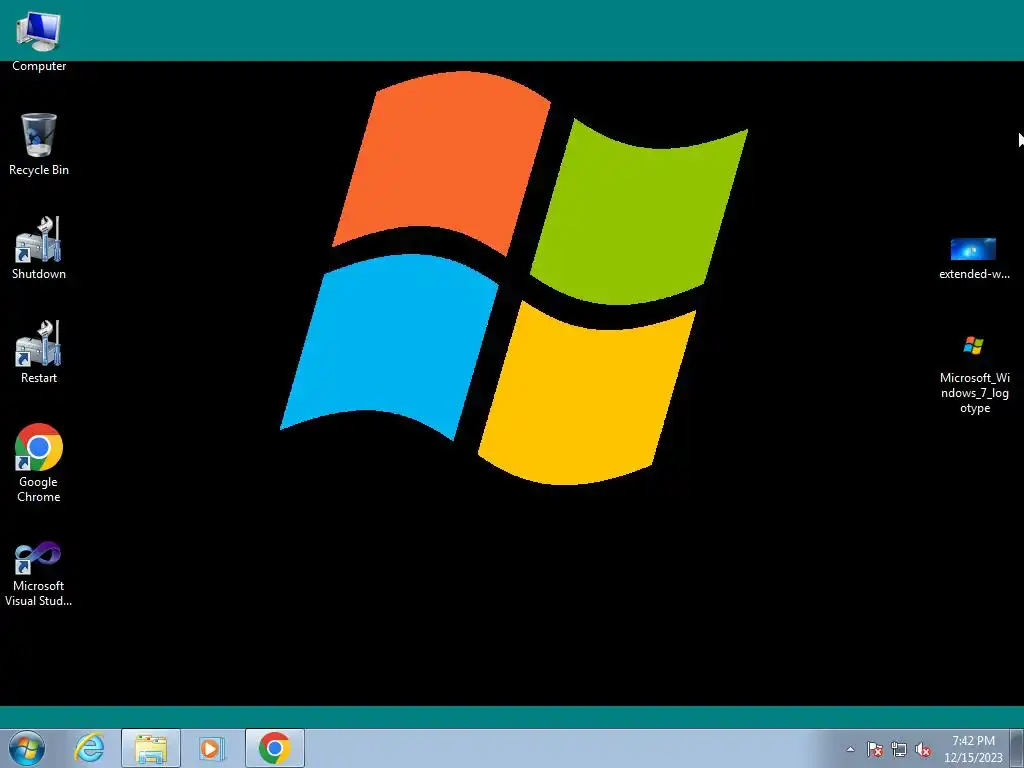Select the extended-w... image file

point(974,259)
